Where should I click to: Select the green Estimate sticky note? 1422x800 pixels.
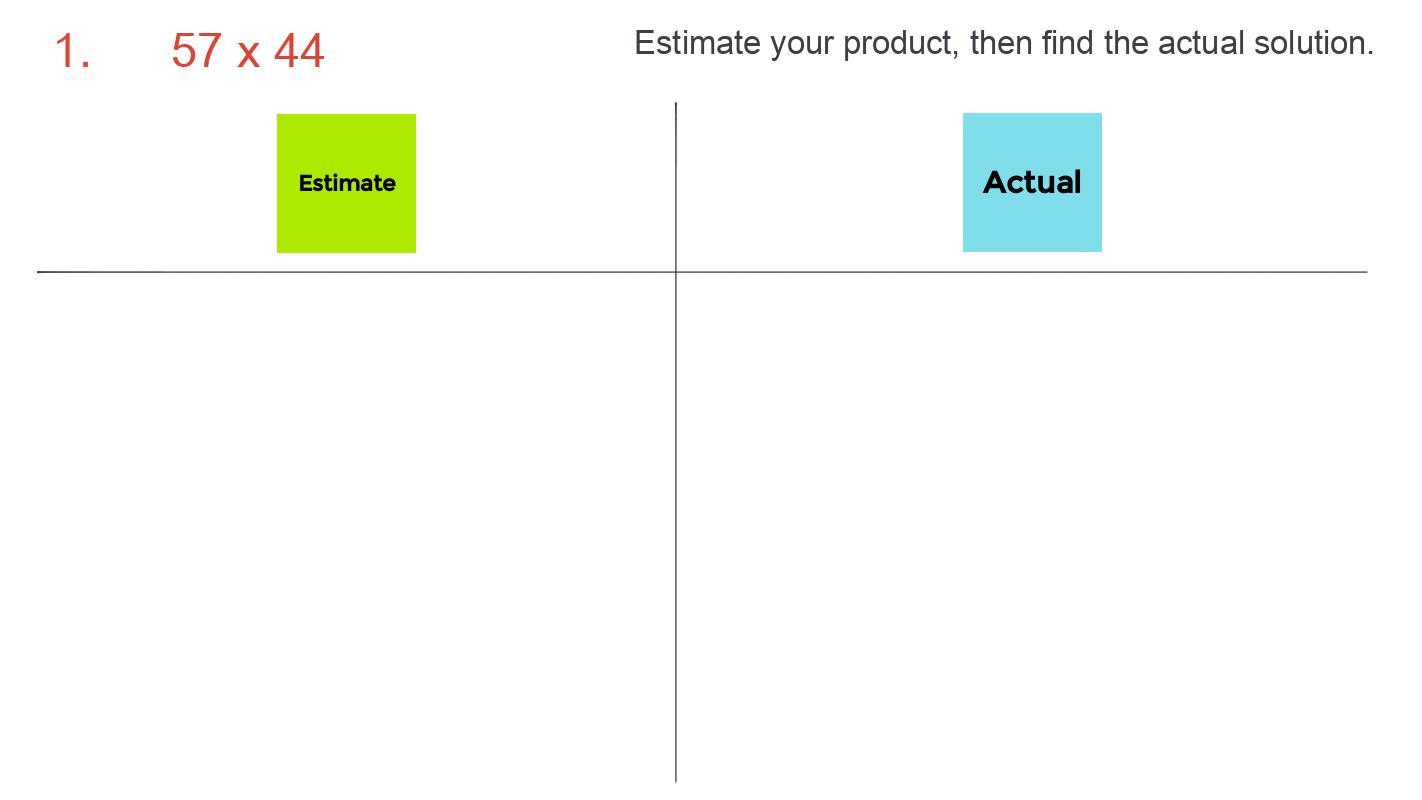[x=346, y=183]
